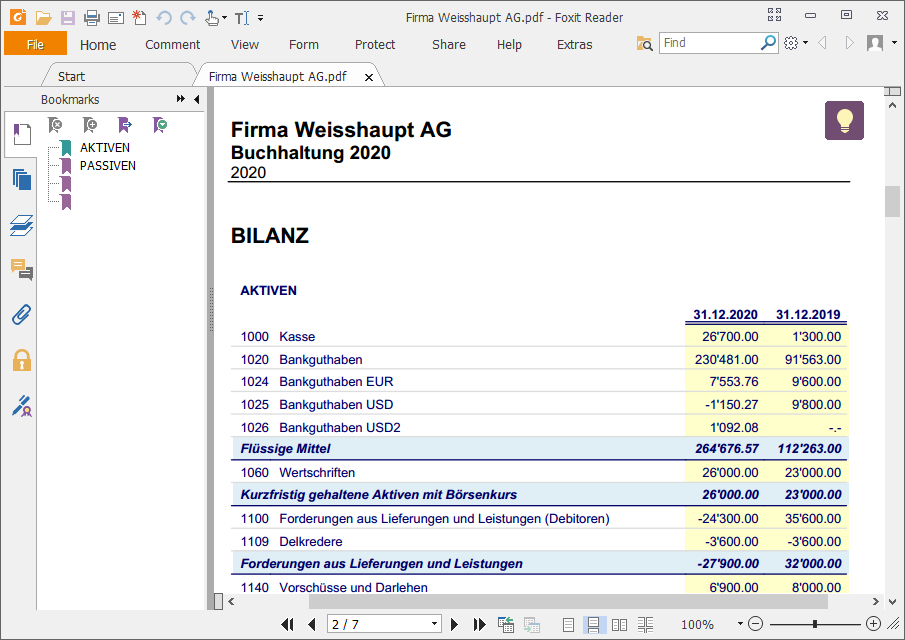Click the magnifier icon in Find box
This screenshot has height=640, width=905.
pos(768,43)
